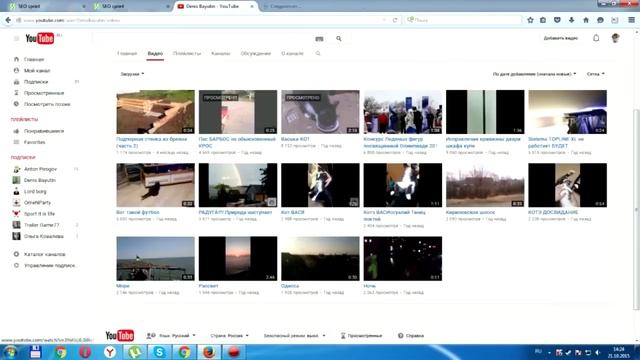Switch to the Обсуждение channel tab
The width and height of the screenshot is (640, 360).
(256, 53)
